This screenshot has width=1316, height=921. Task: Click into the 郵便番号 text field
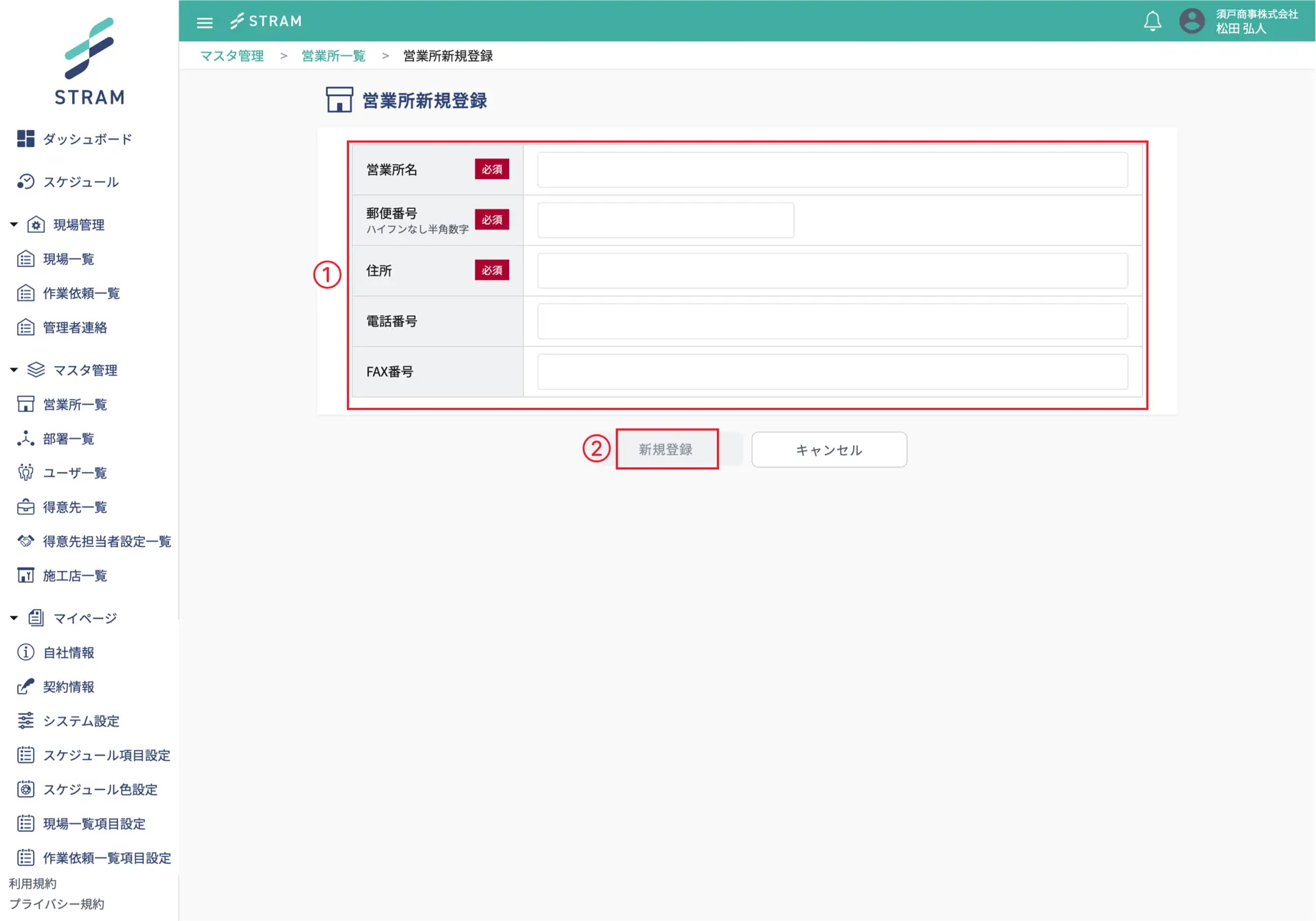[x=665, y=220]
